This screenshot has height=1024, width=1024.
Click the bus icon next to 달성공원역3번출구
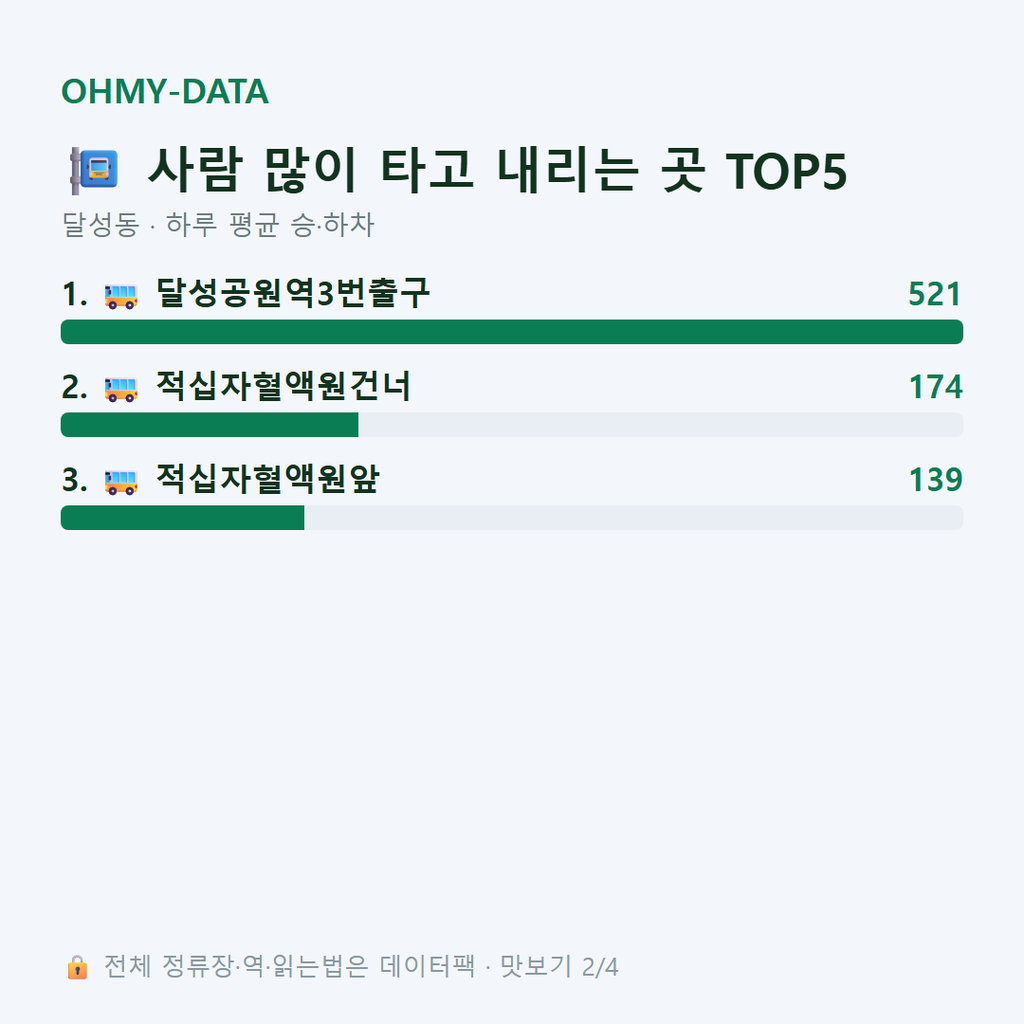(x=121, y=296)
